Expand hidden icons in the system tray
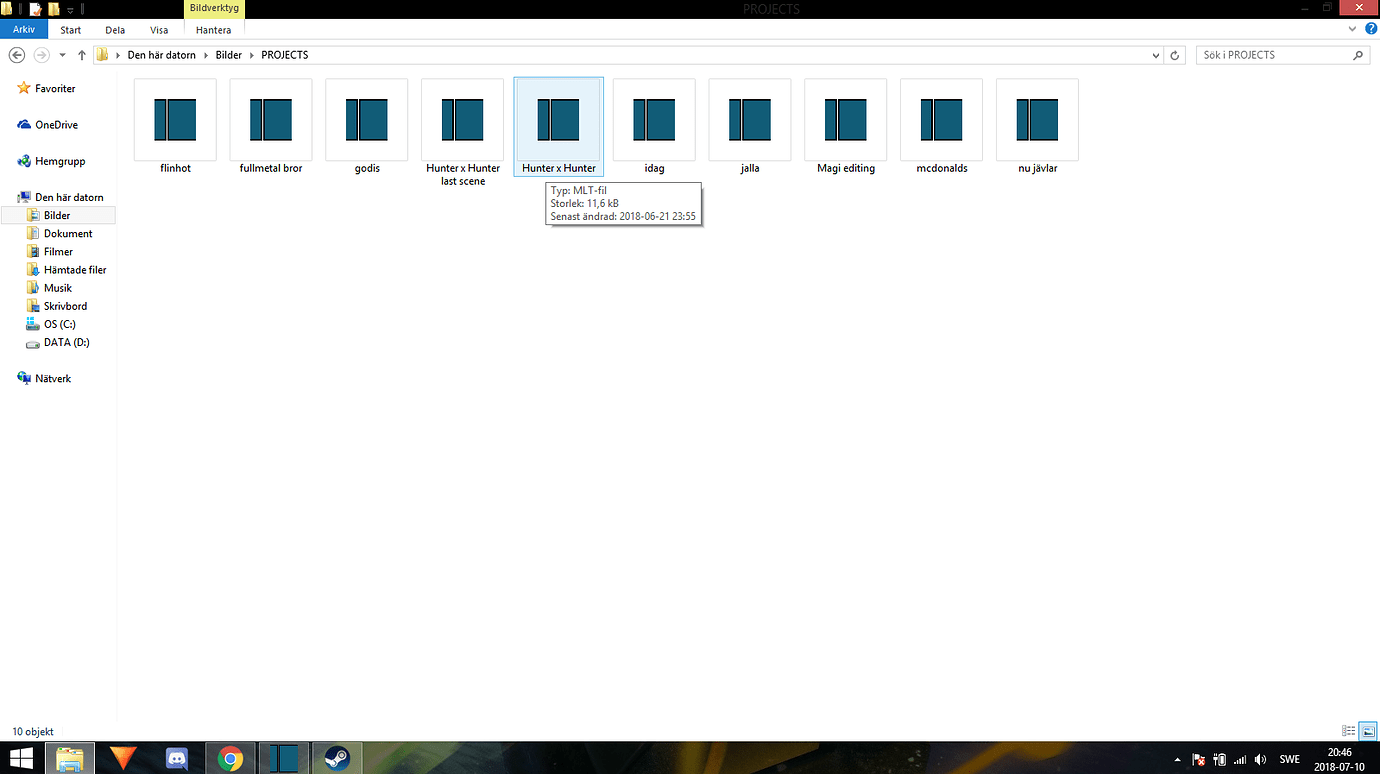This screenshot has width=1380, height=774. 1177,759
